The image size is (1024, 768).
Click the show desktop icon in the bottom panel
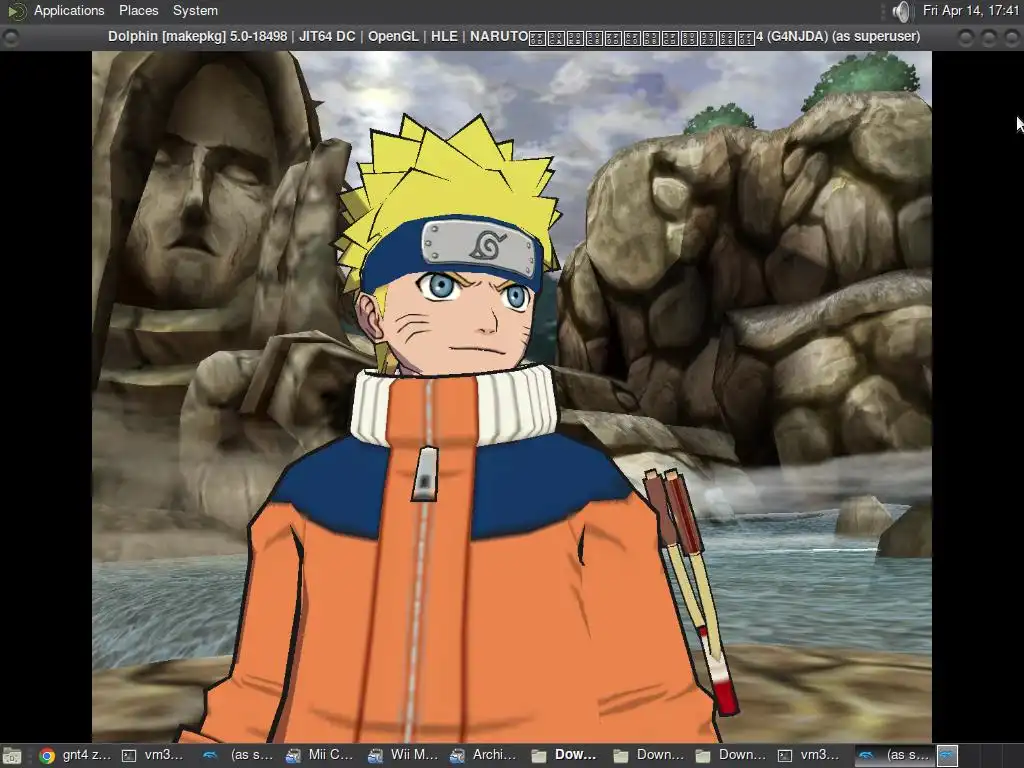pyautogui.click(x=12, y=756)
